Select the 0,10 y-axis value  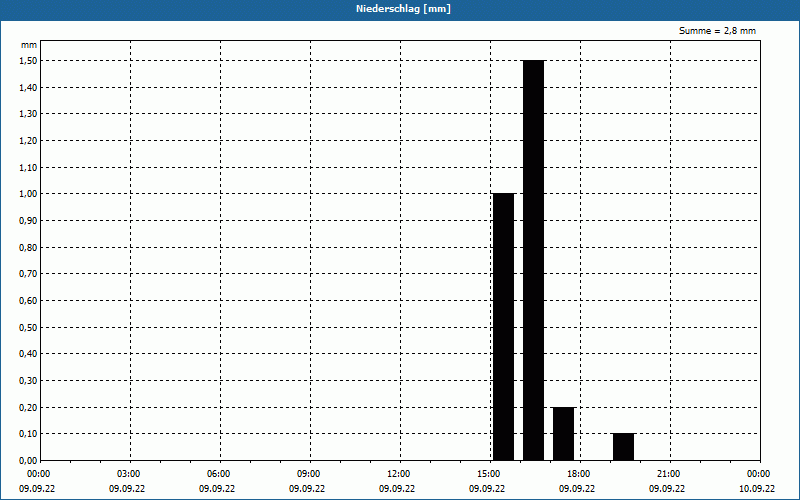tap(28, 434)
